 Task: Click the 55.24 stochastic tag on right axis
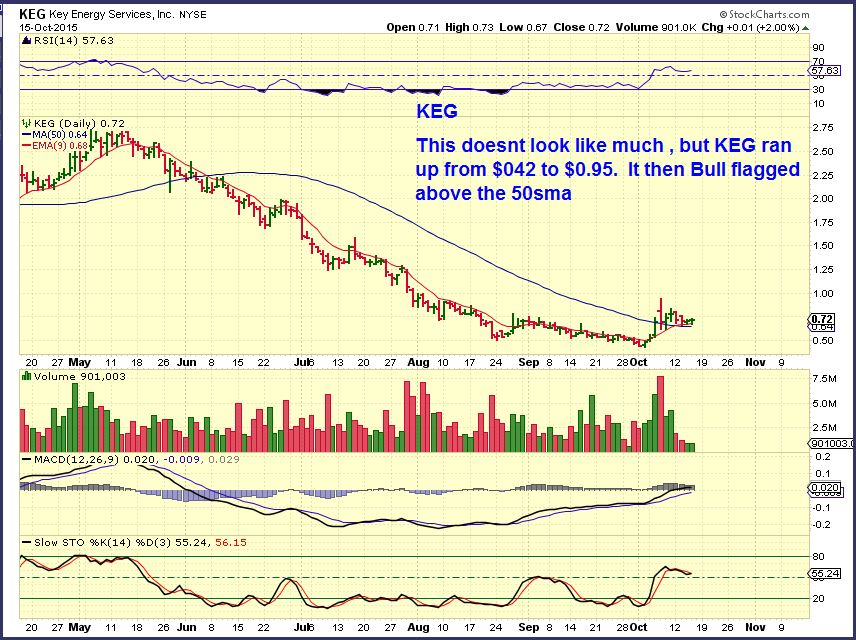[824, 573]
